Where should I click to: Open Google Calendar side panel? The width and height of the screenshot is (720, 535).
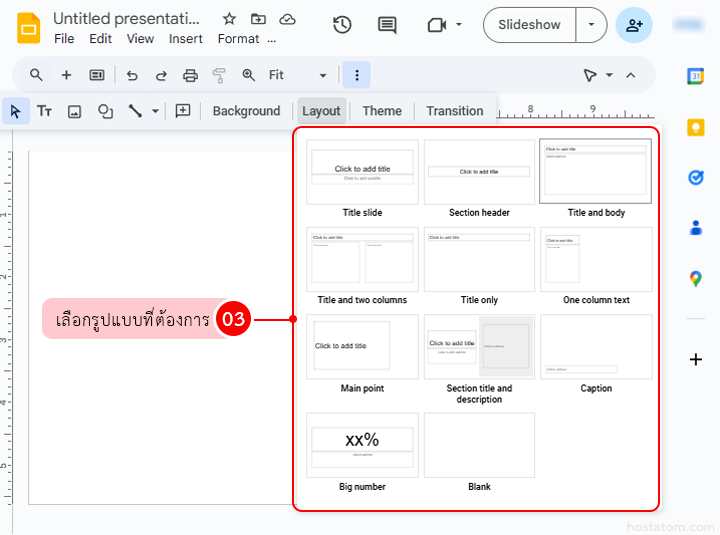coord(695,76)
